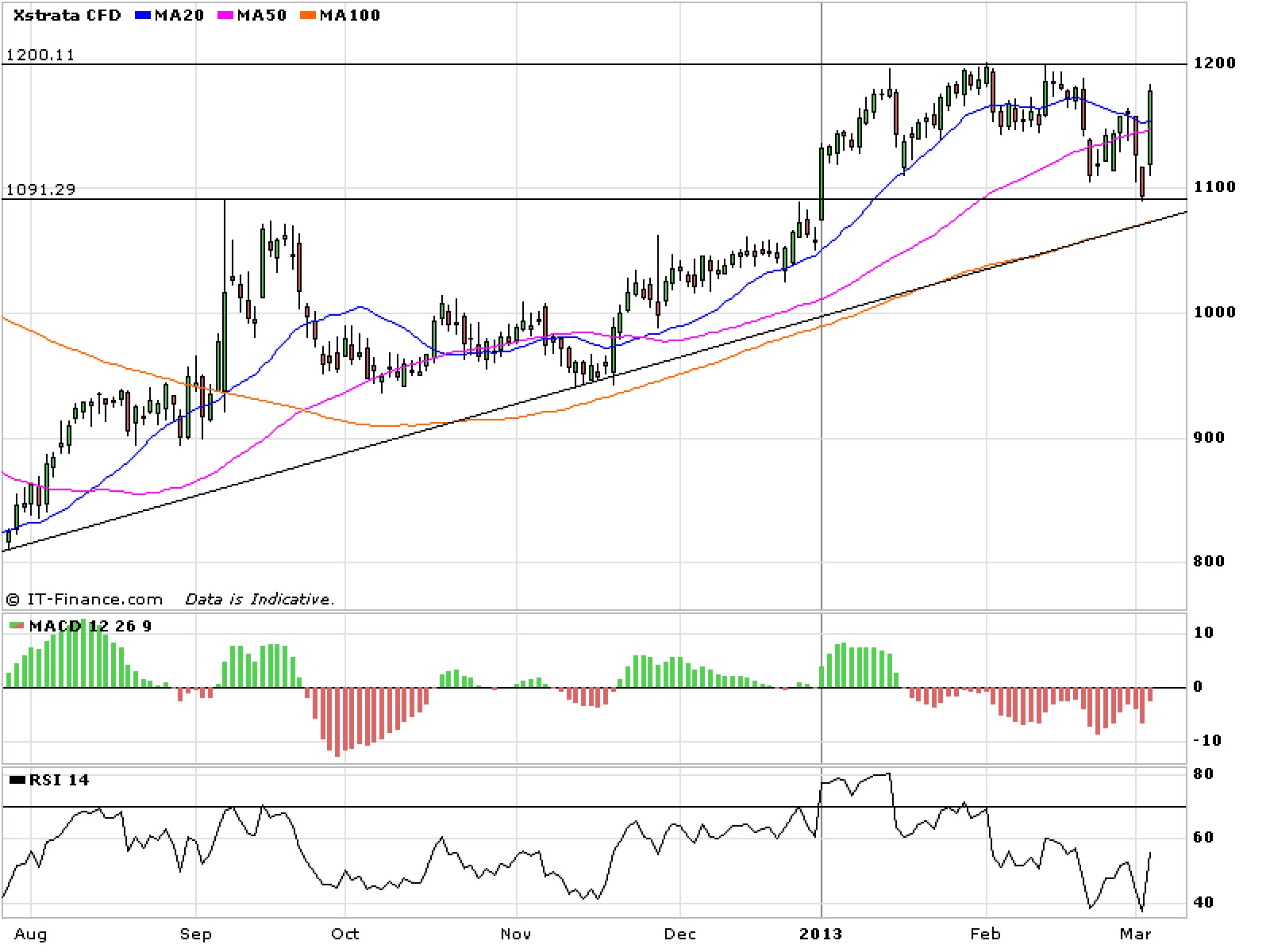The image size is (1270, 952).
Task: Click the Dec label on time axis
Action: pos(680,934)
